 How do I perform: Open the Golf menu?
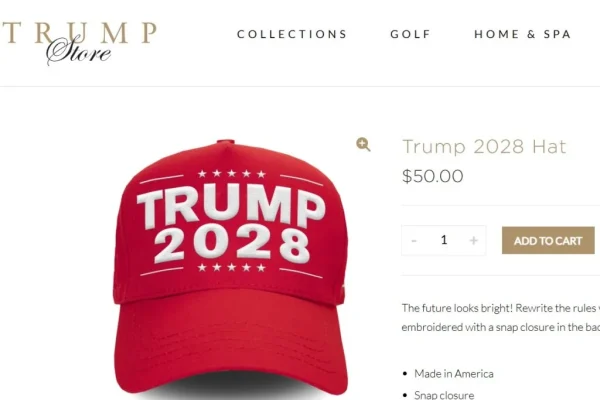point(411,34)
